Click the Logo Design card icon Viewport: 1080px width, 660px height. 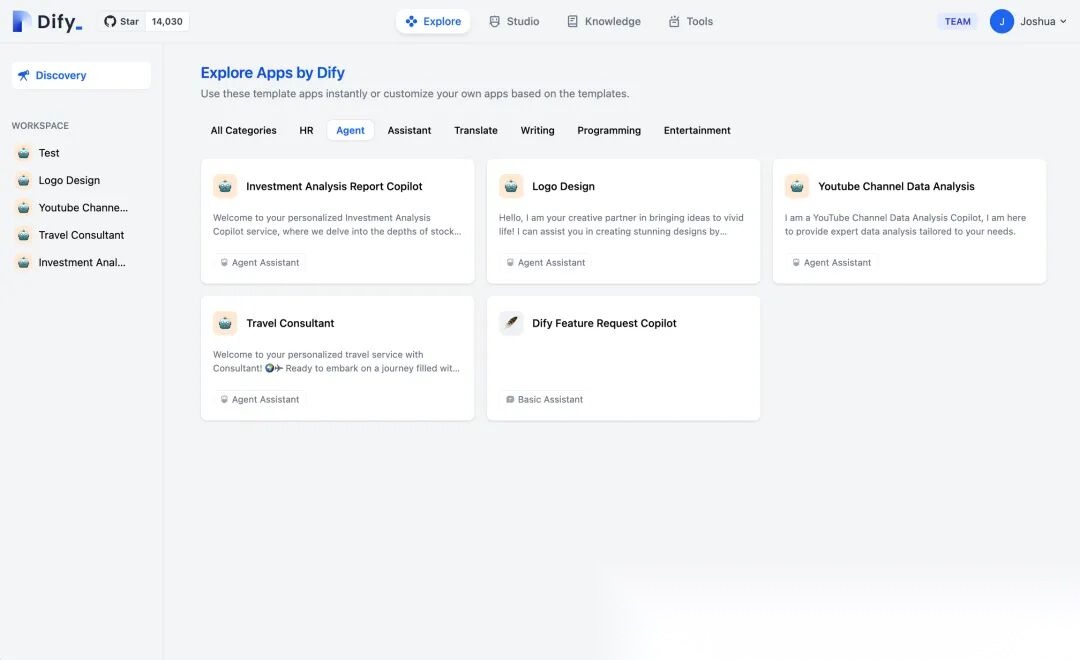(511, 186)
